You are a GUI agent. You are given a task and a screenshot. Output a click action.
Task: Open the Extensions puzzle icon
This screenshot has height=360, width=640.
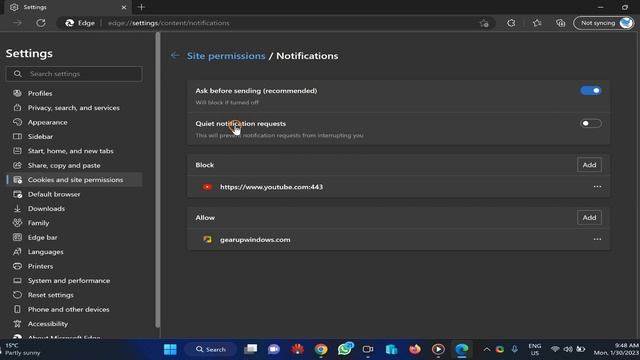click(511, 23)
